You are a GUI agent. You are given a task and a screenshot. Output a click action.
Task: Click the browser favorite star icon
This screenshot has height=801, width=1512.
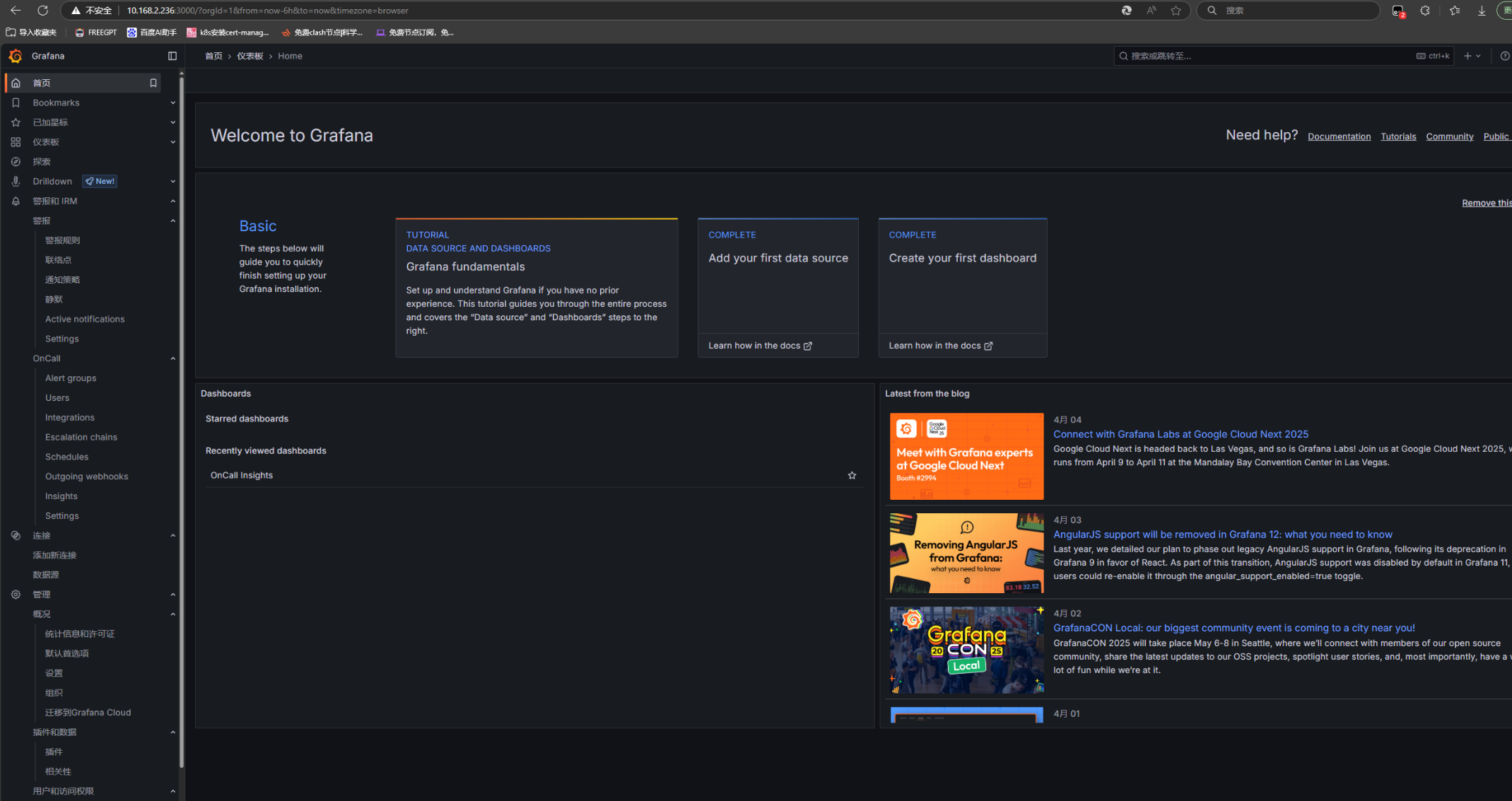[x=1176, y=11]
